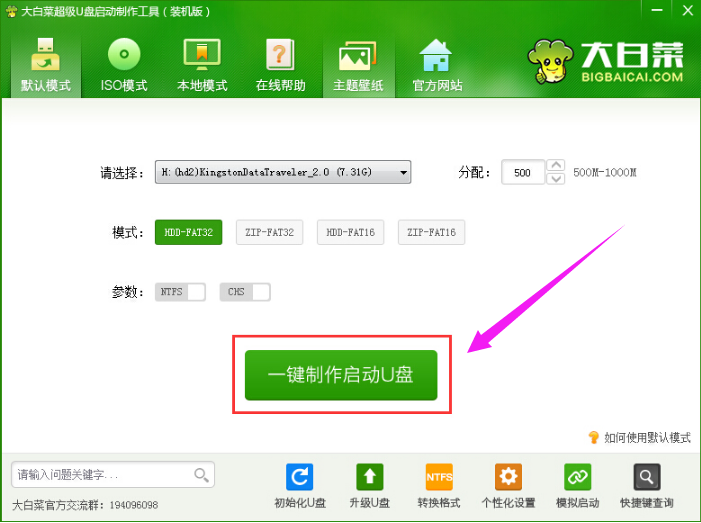
Task: Expand the USB drive selection dropdown
Action: (x=404, y=173)
